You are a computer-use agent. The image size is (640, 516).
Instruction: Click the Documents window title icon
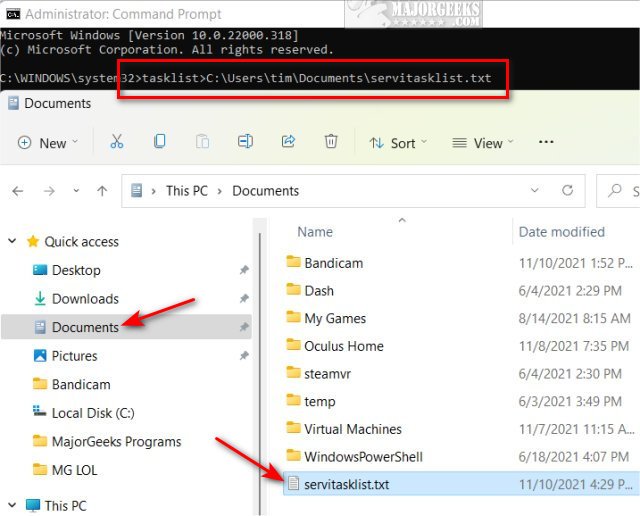13,103
